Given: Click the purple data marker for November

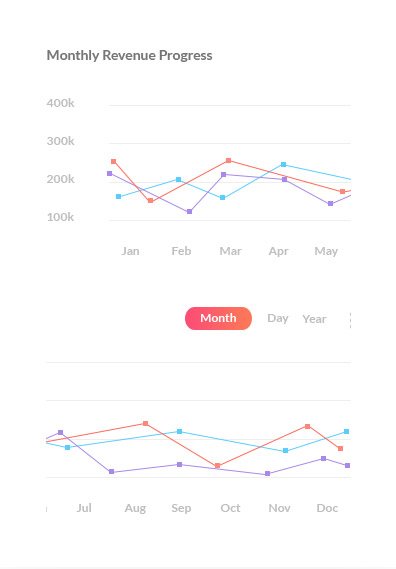Looking at the screenshot, I should point(268,474).
